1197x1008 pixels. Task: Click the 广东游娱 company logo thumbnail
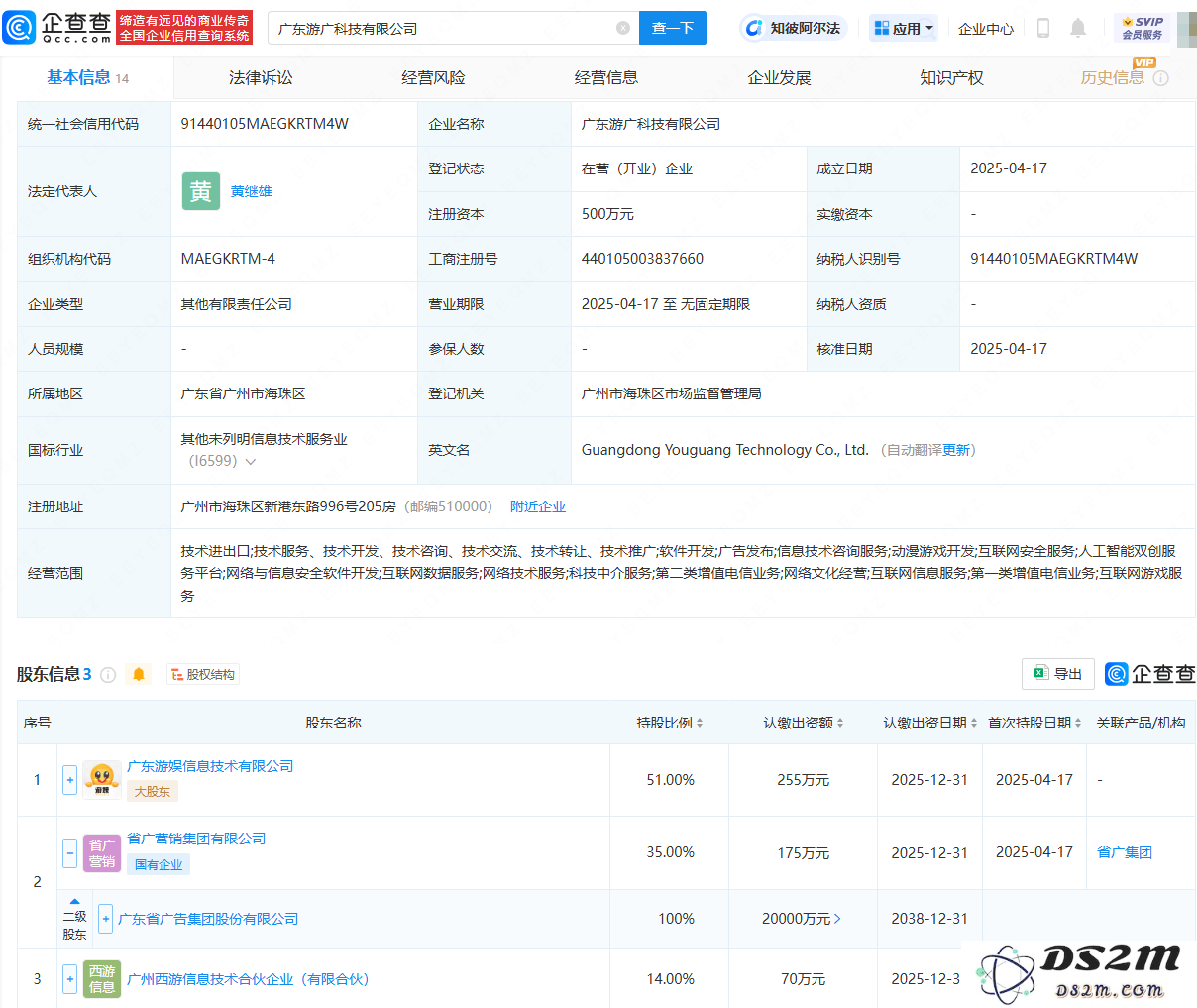(102, 780)
